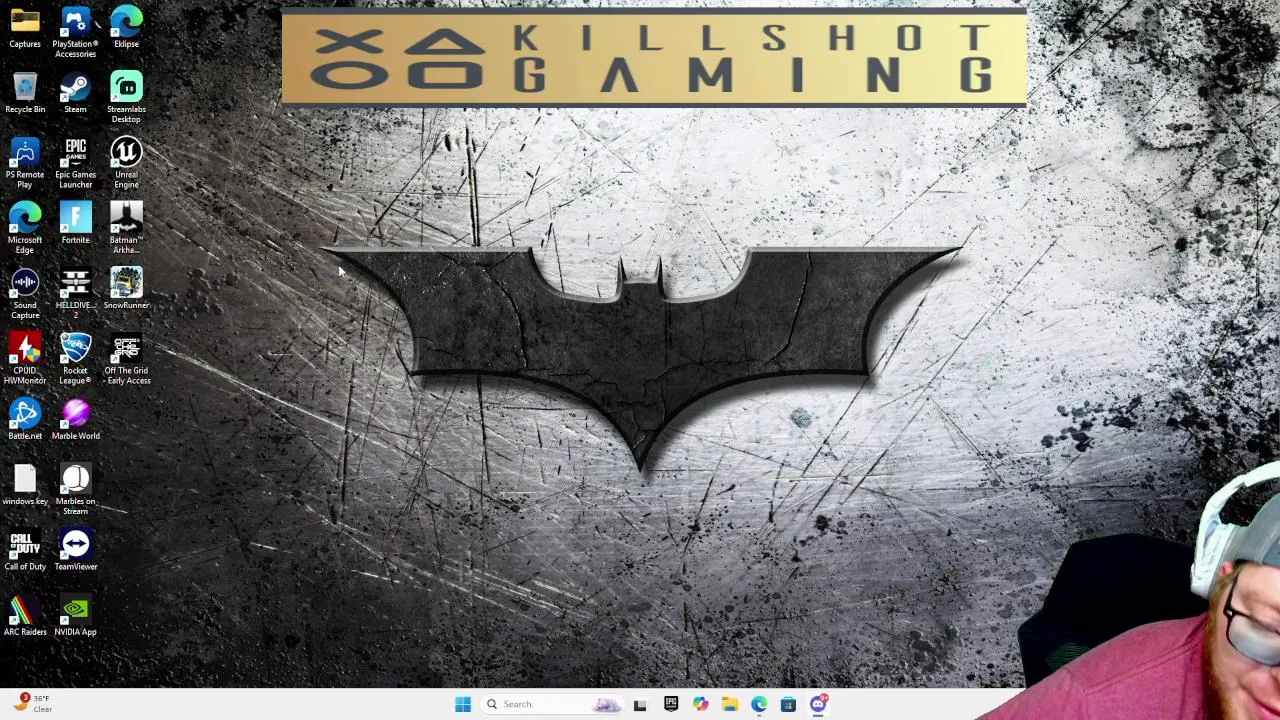Open Sound Capture shortcut
The image size is (1280, 720).
coord(25,293)
